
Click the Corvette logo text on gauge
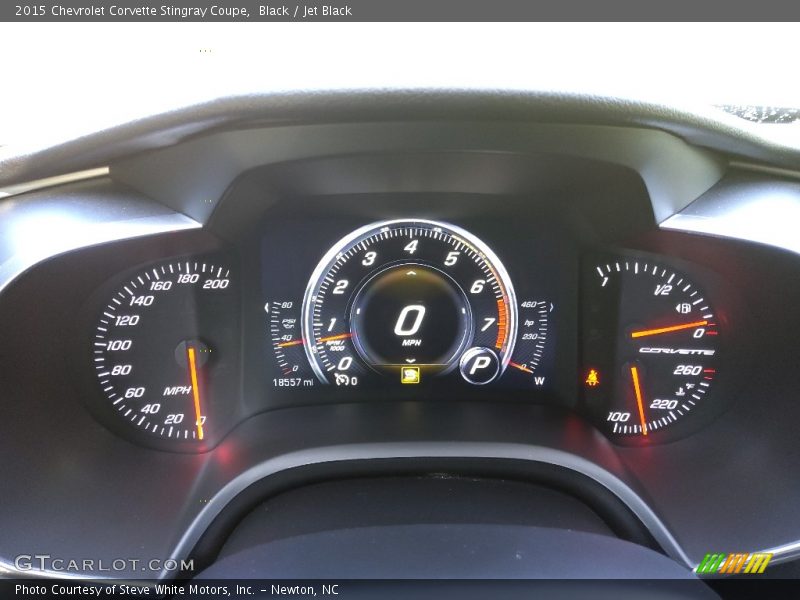pyautogui.click(x=676, y=351)
